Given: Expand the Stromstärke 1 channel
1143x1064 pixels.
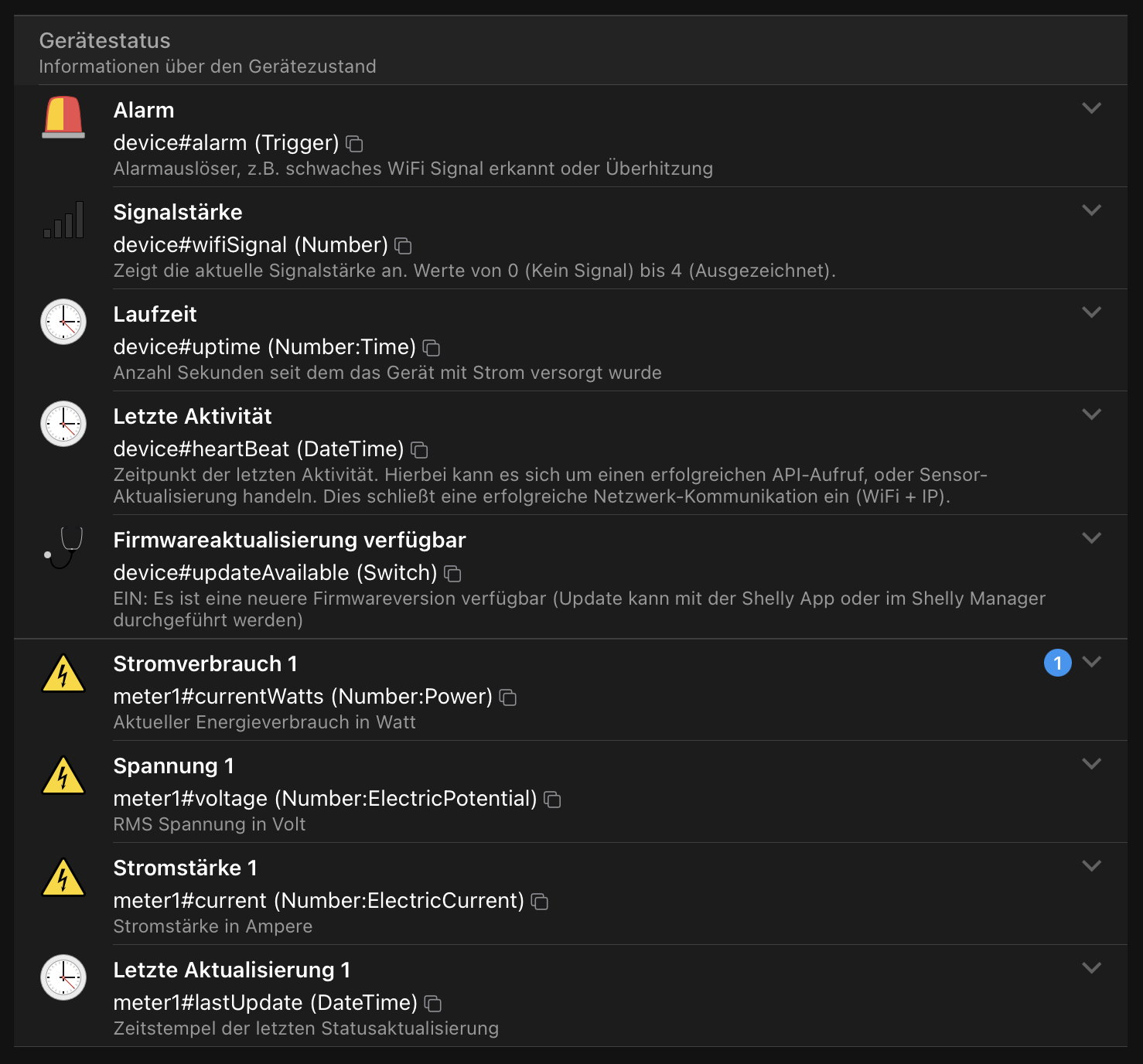Looking at the screenshot, I should click(1091, 866).
